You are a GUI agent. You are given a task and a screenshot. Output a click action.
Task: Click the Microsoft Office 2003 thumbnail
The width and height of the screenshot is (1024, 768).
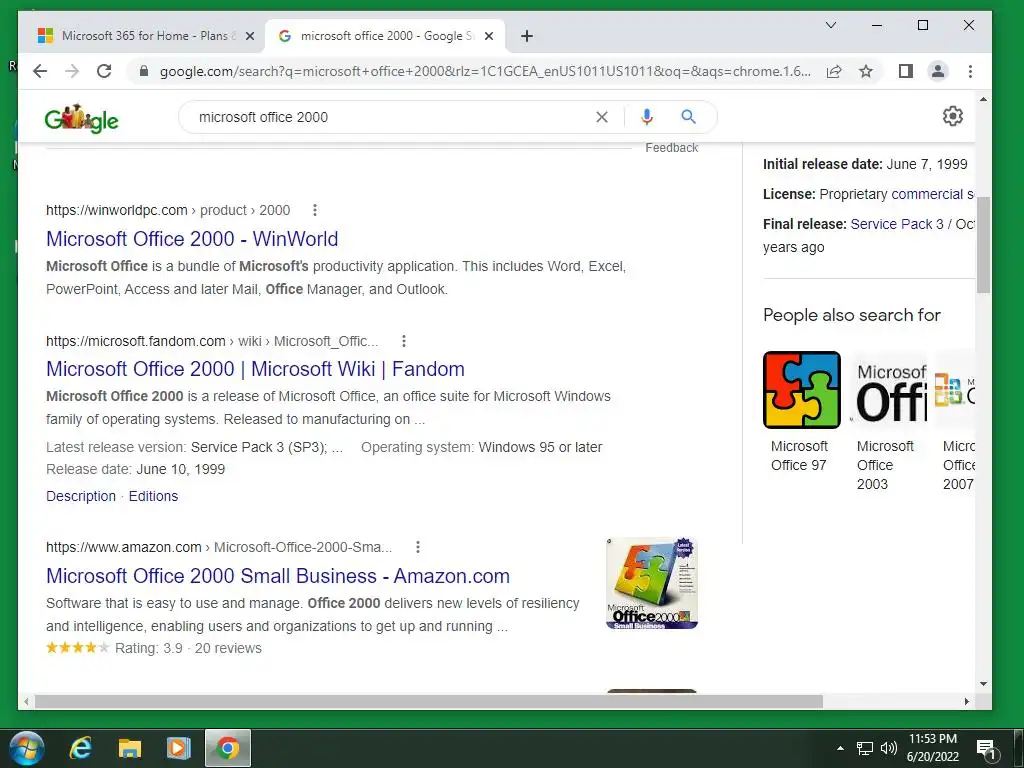(888, 390)
